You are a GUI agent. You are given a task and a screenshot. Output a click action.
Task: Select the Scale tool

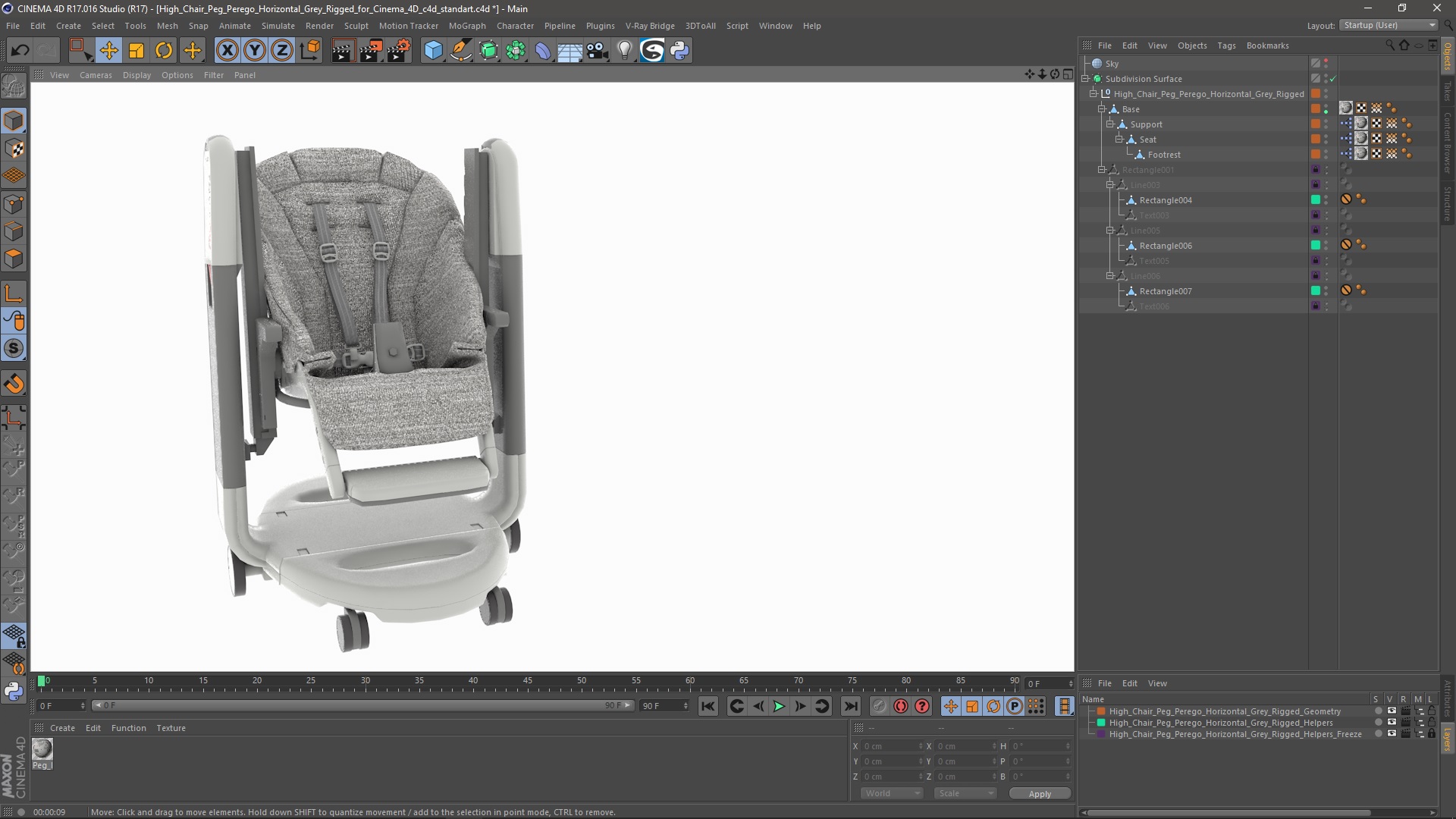click(x=136, y=51)
